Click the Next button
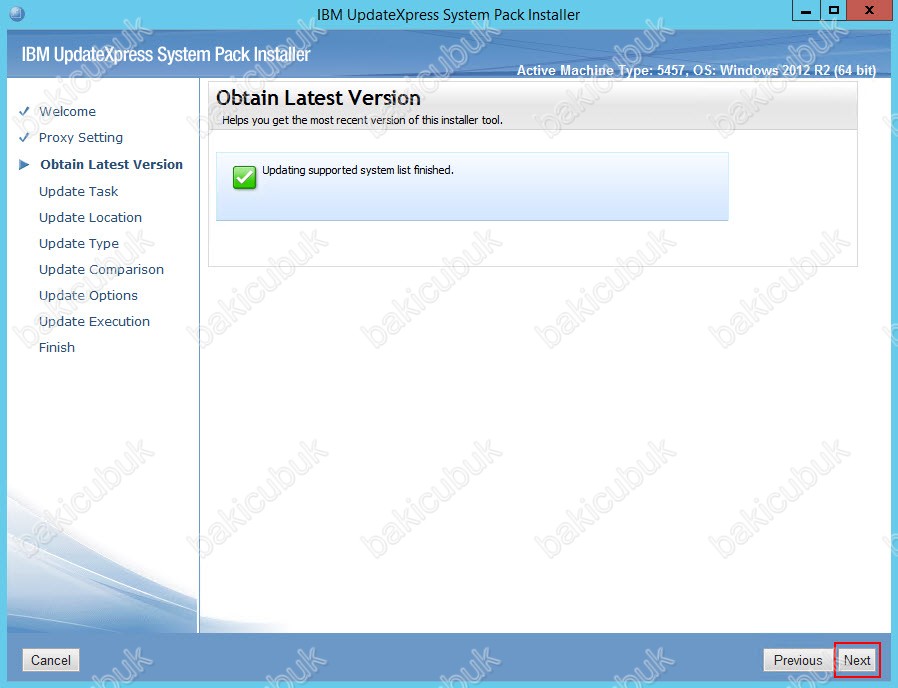 pyautogui.click(x=857, y=660)
